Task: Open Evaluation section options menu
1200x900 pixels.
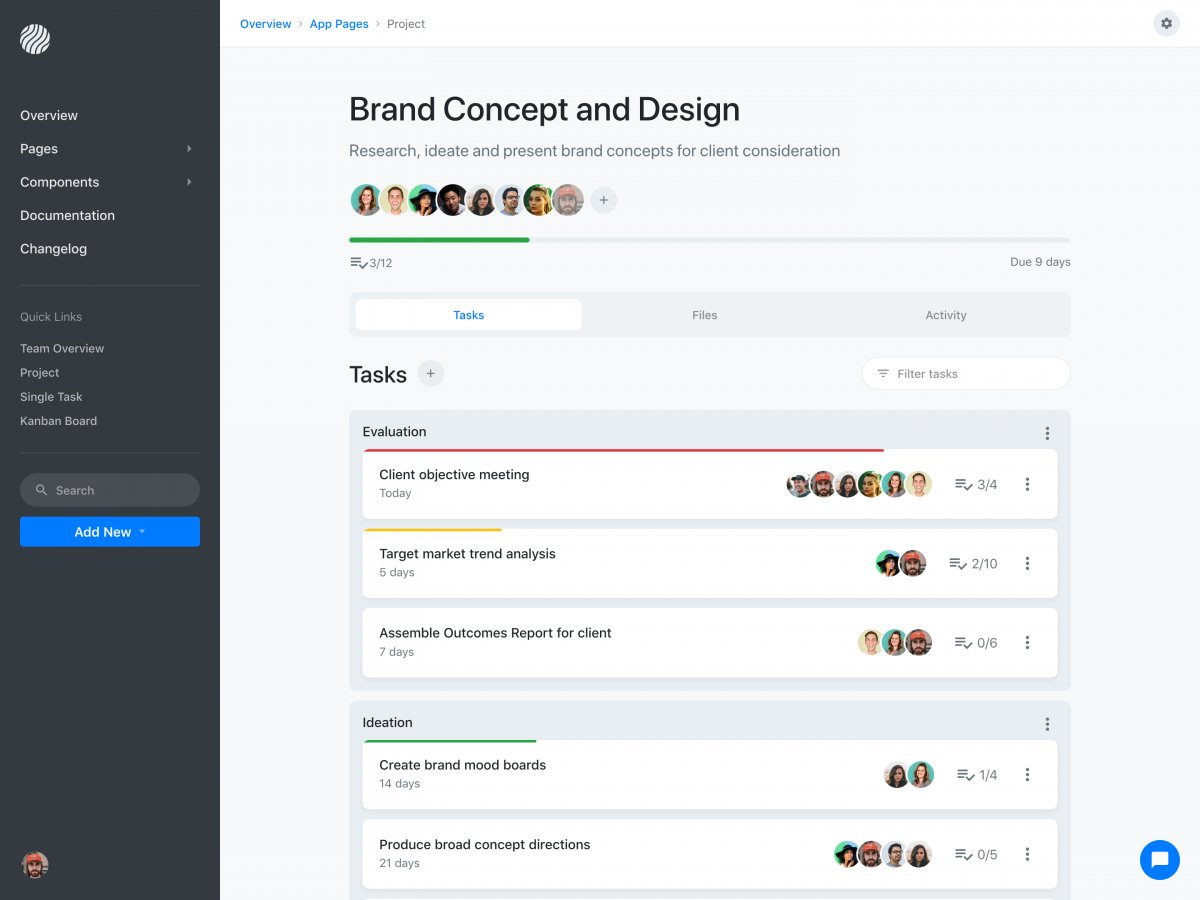Action: [x=1047, y=433]
